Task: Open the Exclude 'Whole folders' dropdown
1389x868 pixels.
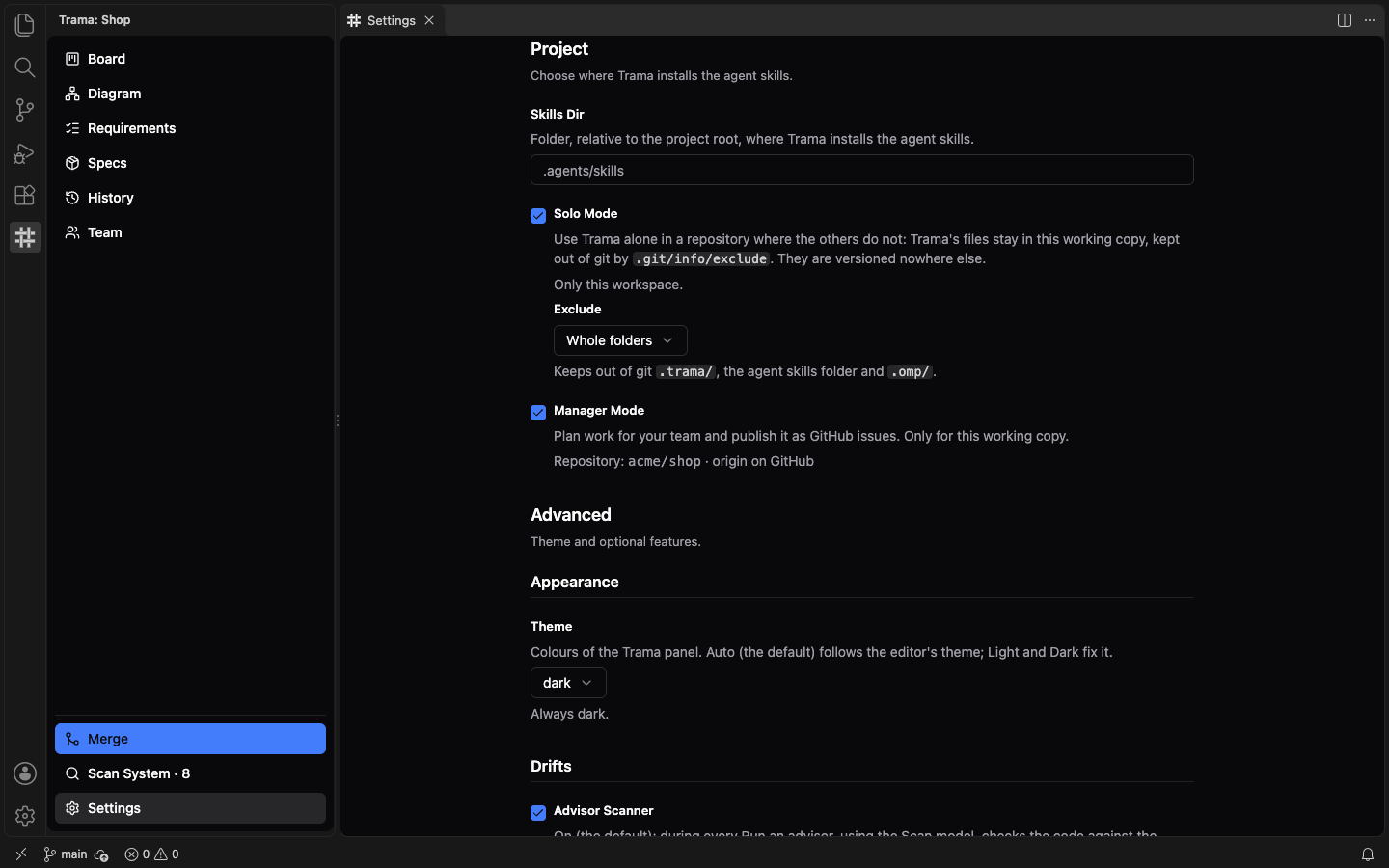Action: [x=620, y=340]
